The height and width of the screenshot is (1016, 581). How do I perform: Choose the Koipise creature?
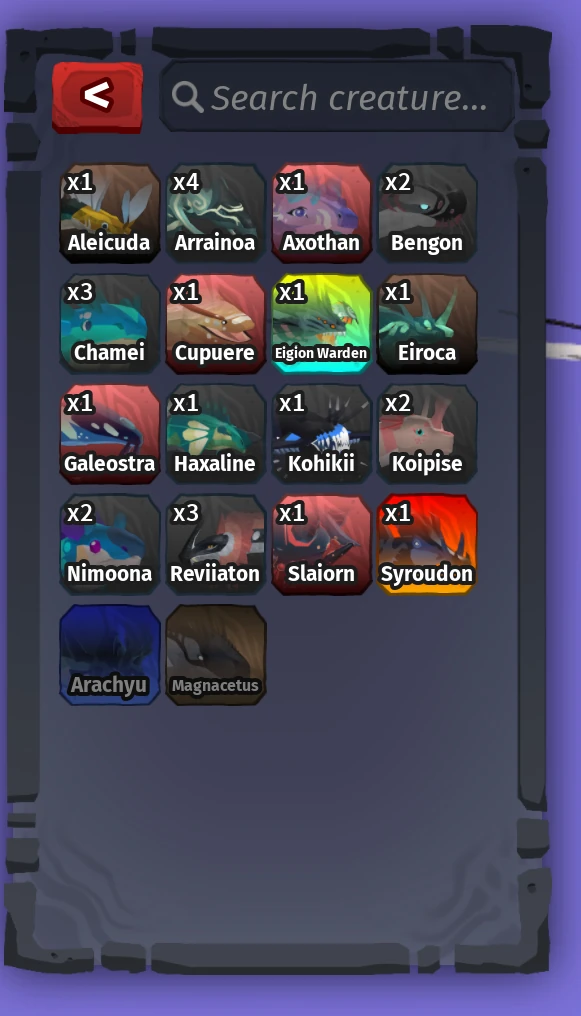point(427,434)
